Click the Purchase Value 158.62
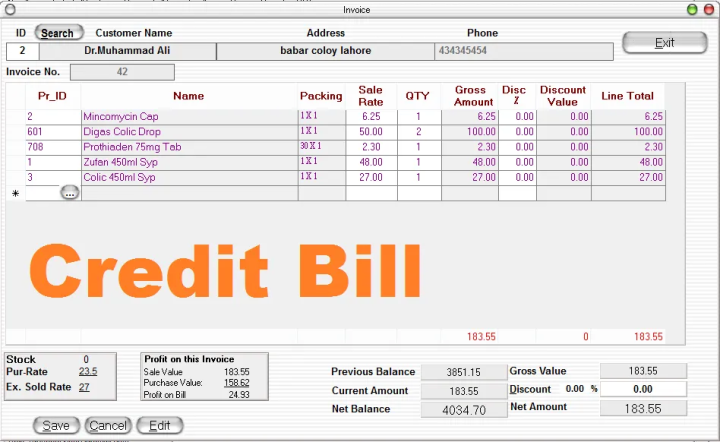720x442 pixels. coord(236,383)
